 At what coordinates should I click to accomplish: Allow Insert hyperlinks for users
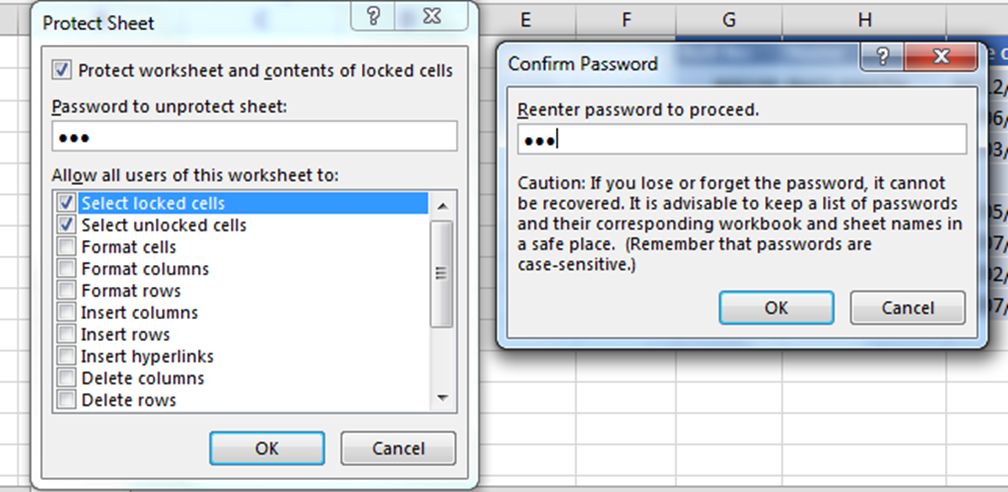[66, 357]
